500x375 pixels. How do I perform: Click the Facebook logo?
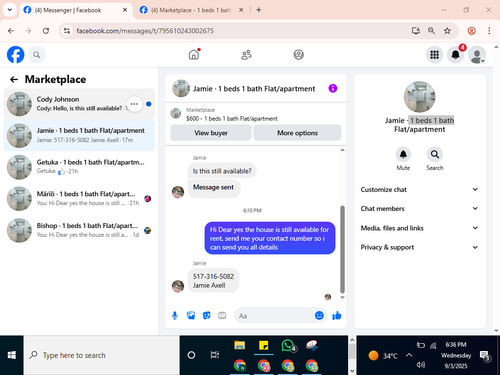[16, 55]
